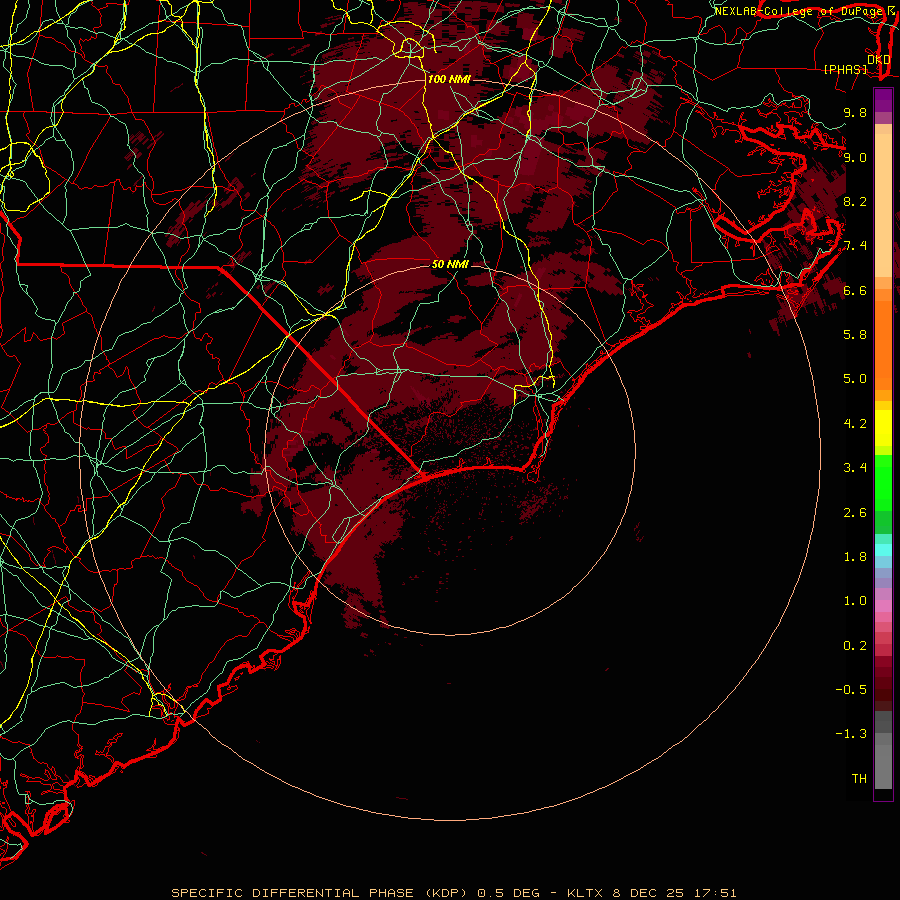Click the TH threshold label on scale
The image size is (900, 900).
[x=859, y=779]
